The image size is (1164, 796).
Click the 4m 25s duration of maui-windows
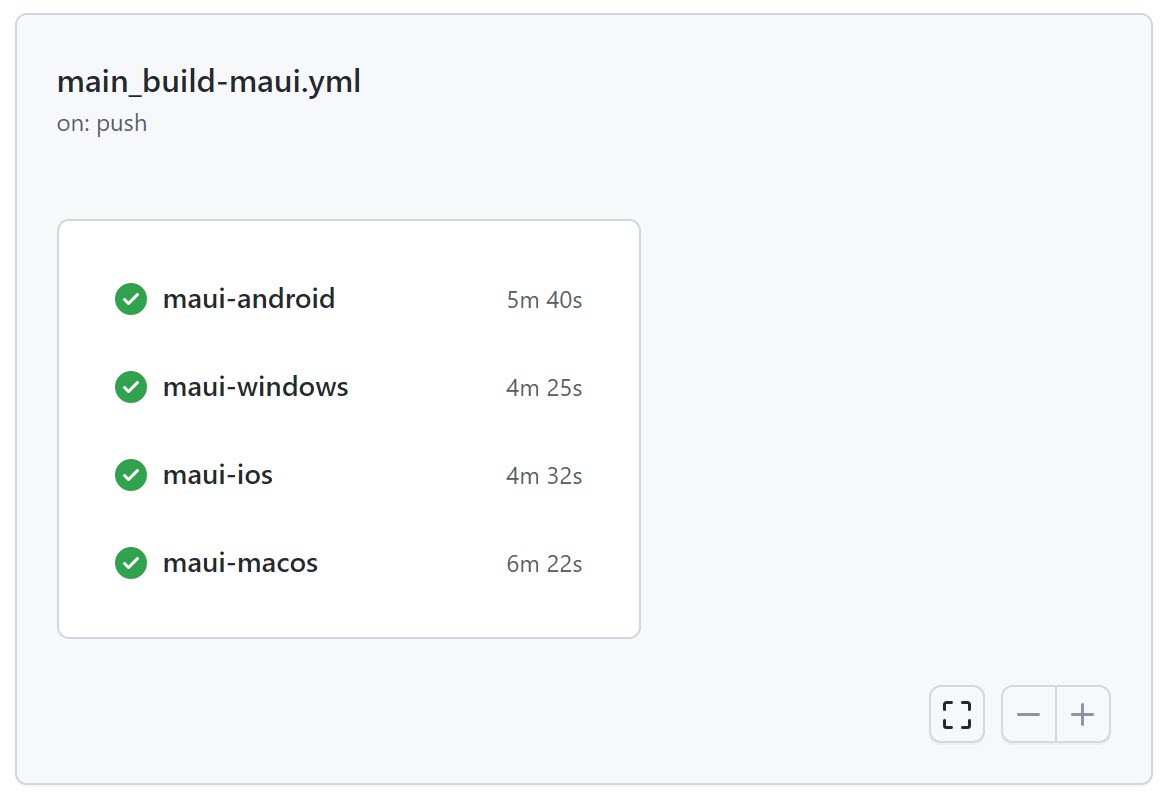pos(543,388)
